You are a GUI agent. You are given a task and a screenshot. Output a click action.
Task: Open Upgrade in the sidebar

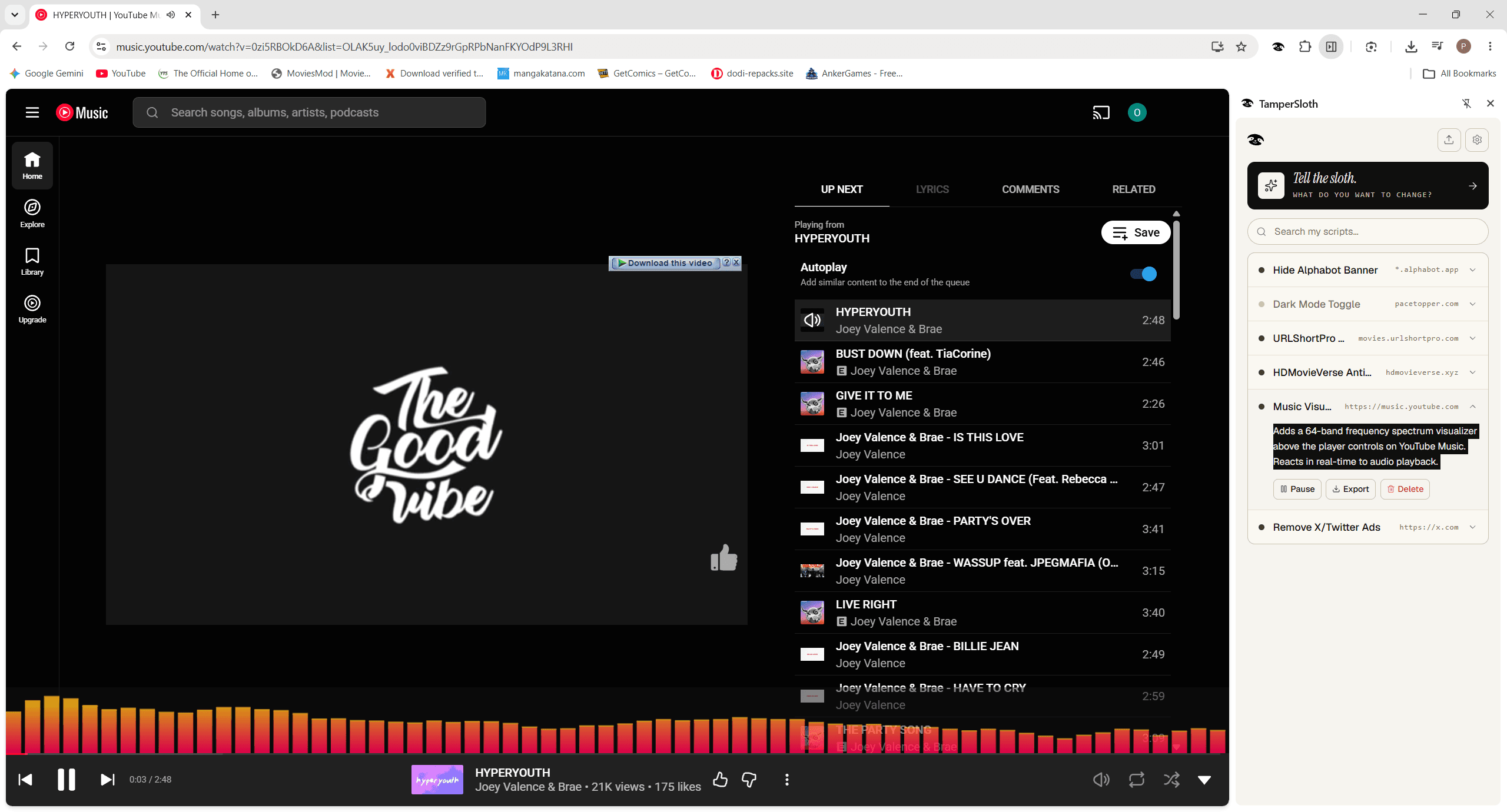(x=32, y=309)
